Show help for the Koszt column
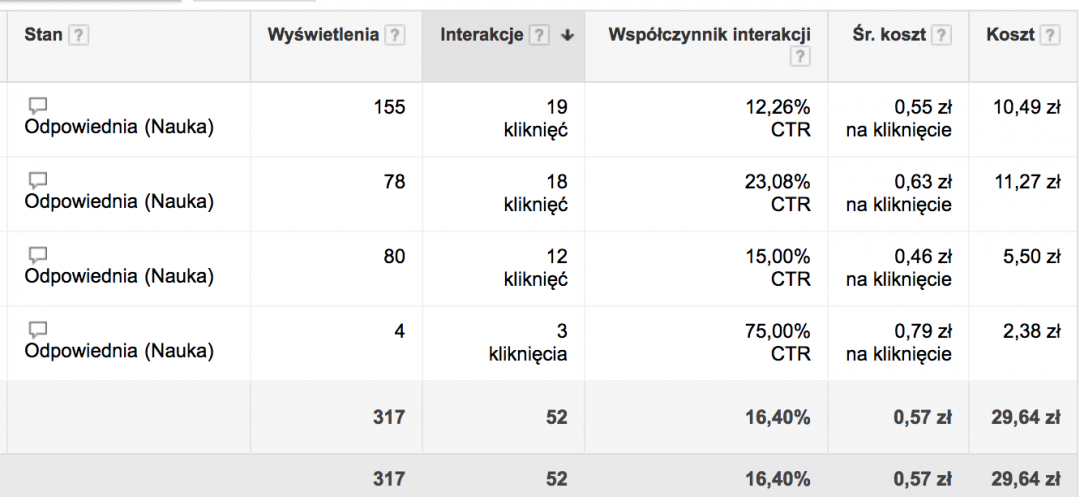This screenshot has width=1080, height=497. pyautogui.click(x=1049, y=35)
